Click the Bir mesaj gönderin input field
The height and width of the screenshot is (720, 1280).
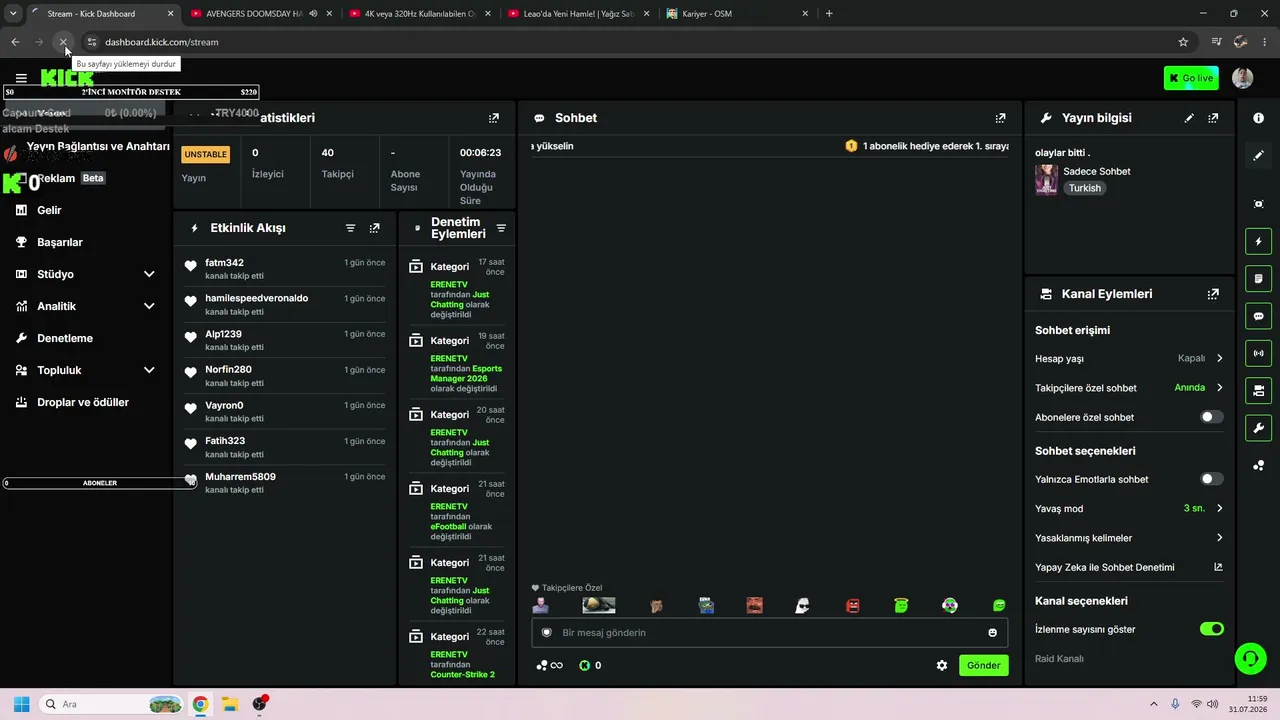pos(769,632)
